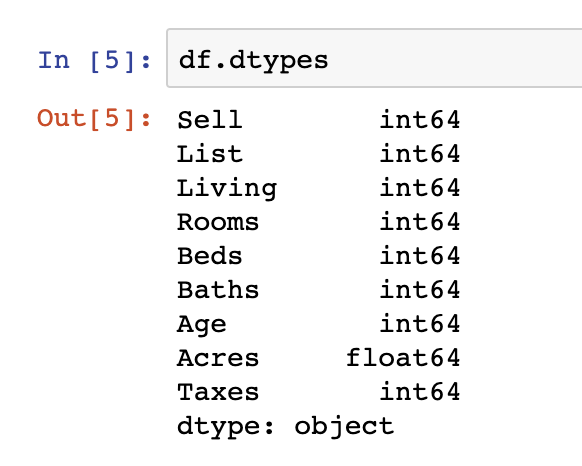Screen dimensions: 582x466
Task: Click the Sell row in output
Action: (318, 120)
